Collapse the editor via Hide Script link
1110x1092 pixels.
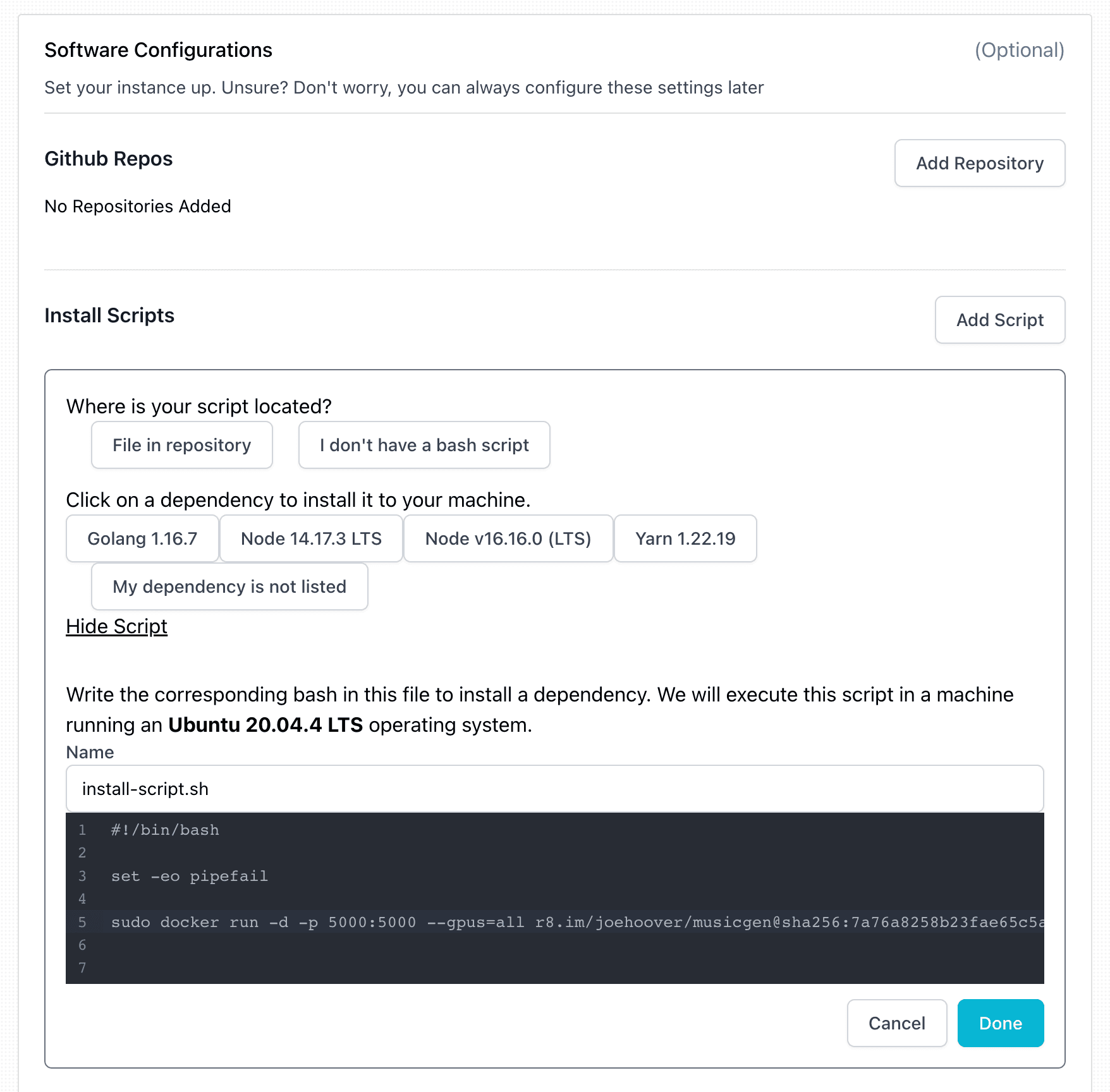pos(116,626)
